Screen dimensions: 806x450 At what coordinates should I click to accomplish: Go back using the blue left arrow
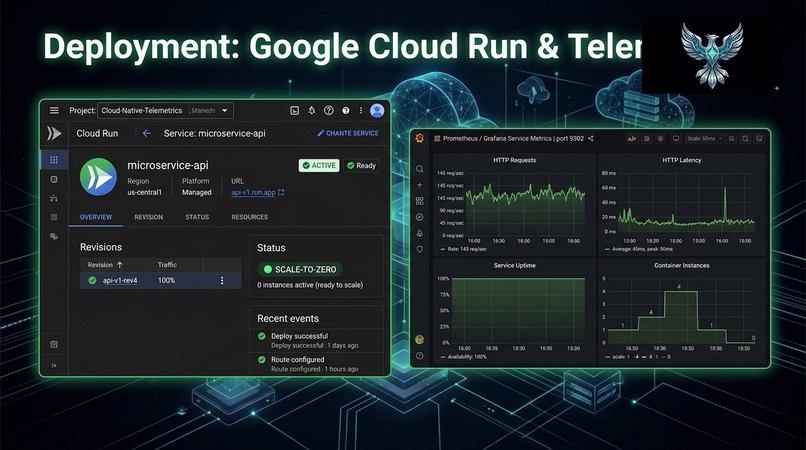point(147,133)
